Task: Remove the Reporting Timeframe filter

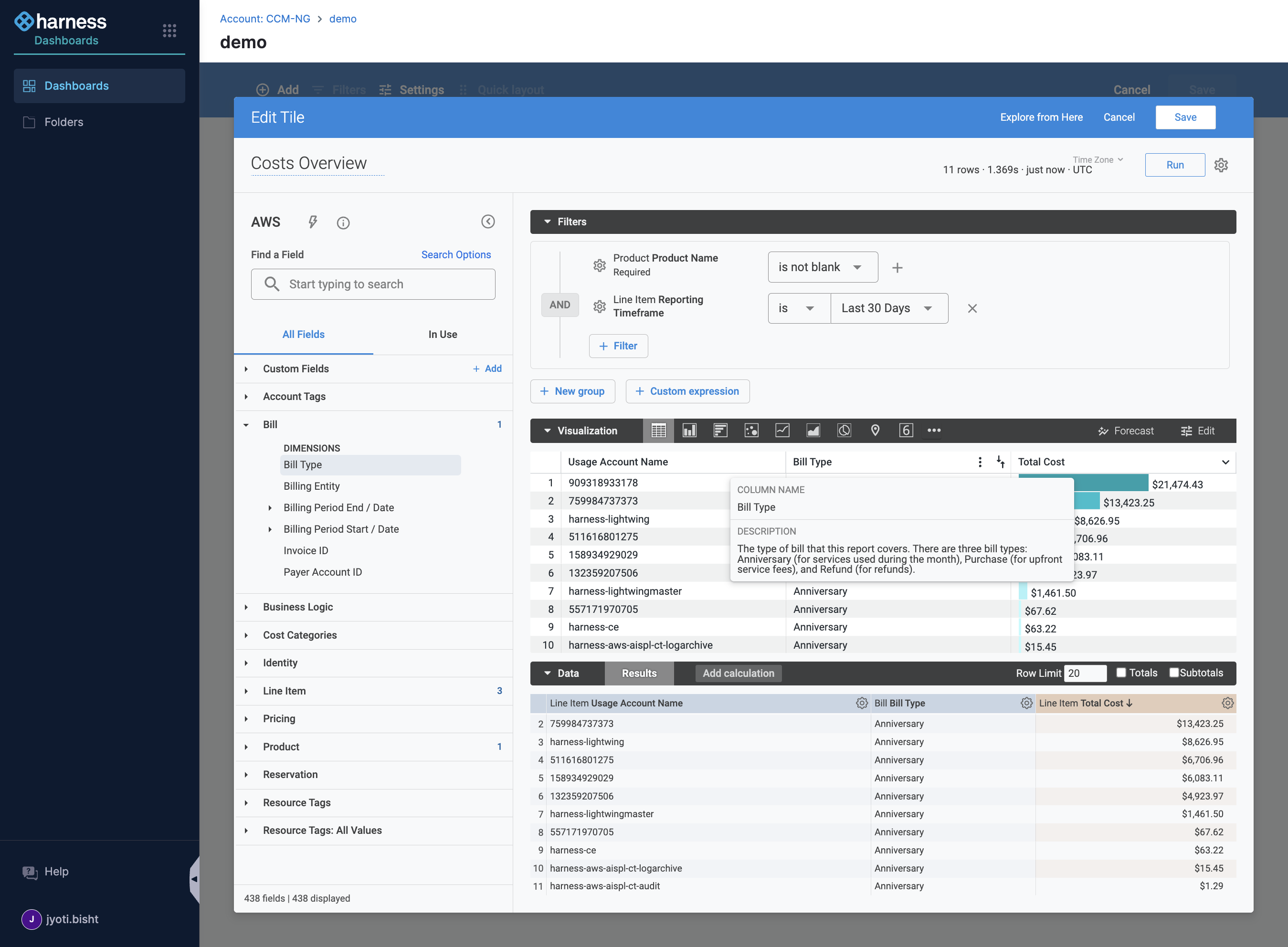Action: (x=973, y=308)
